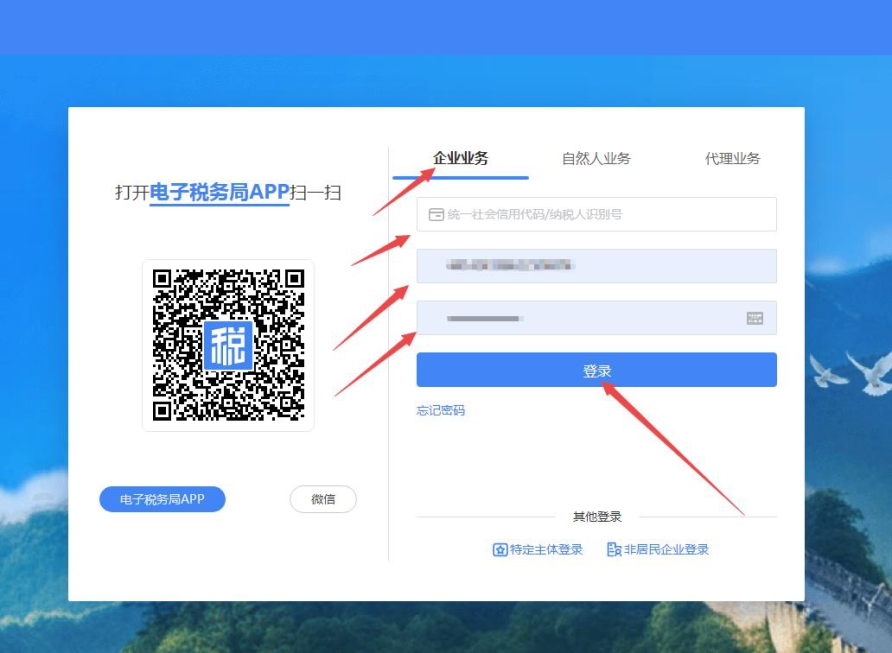Screen dimensions: 892x653
Task: Click the QR code image
Action: click(228, 345)
